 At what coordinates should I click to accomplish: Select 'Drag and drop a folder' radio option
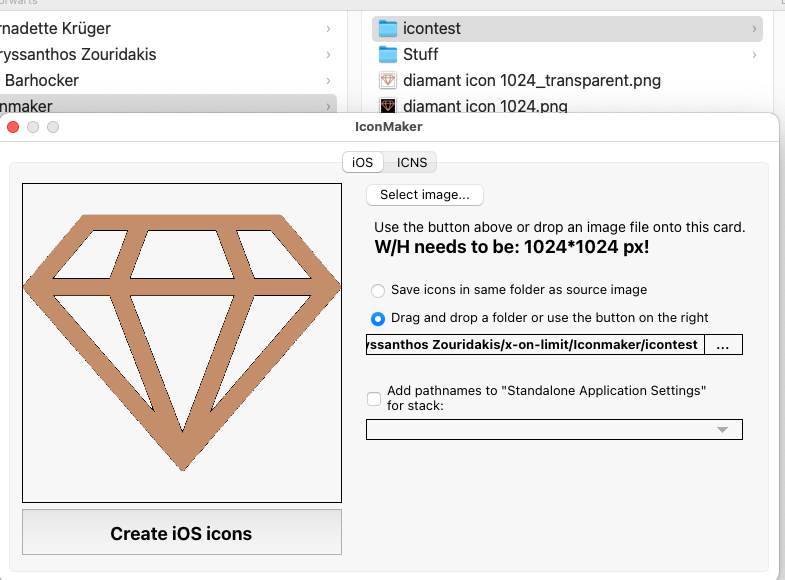pyautogui.click(x=378, y=318)
